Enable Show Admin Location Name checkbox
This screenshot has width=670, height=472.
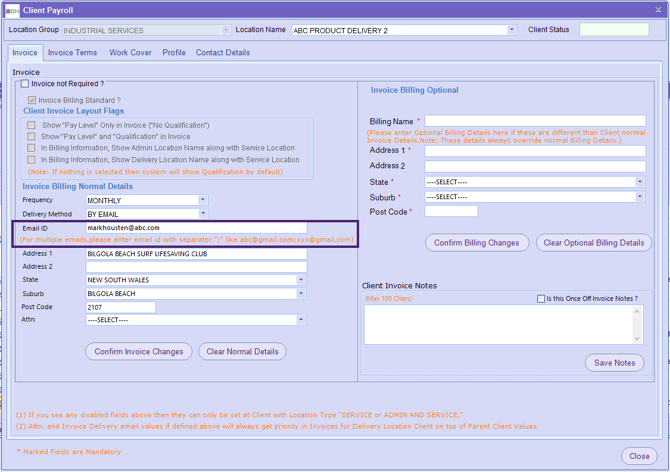click(x=31, y=148)
